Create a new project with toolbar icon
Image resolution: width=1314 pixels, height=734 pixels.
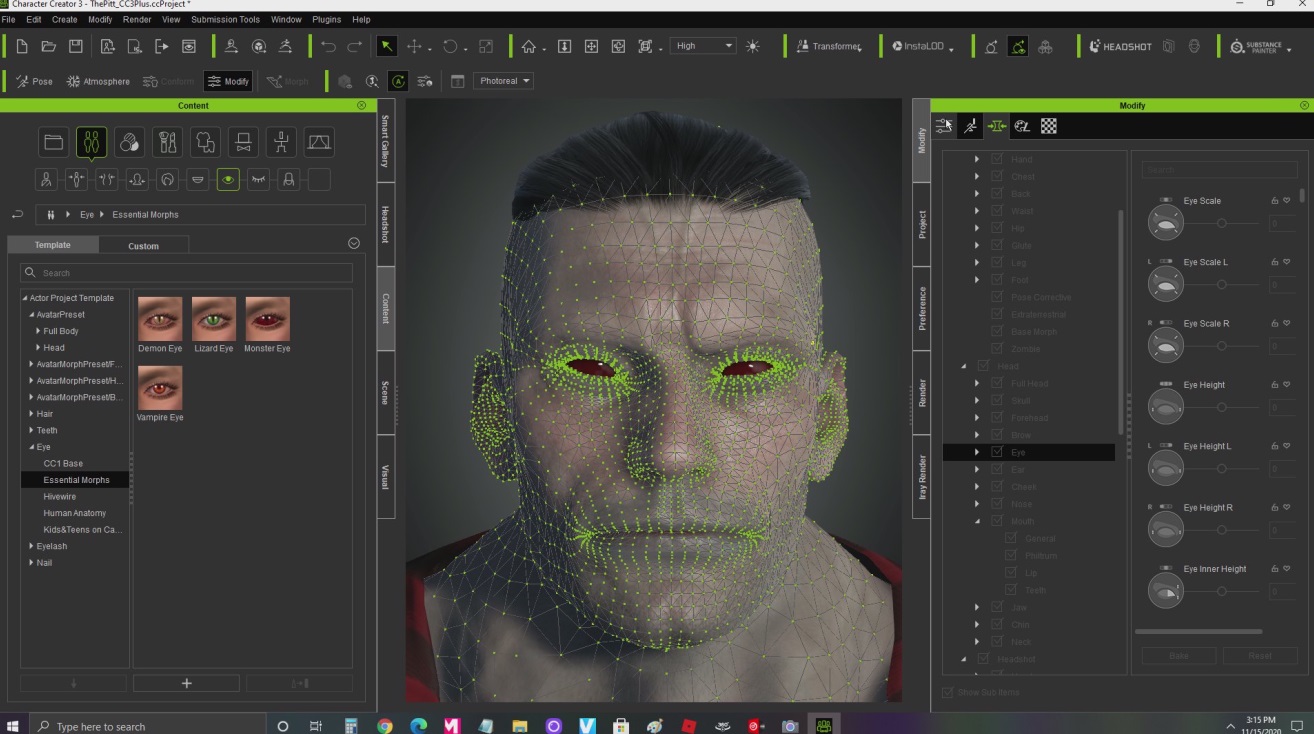pyautogui.click(x=22, y=46)
